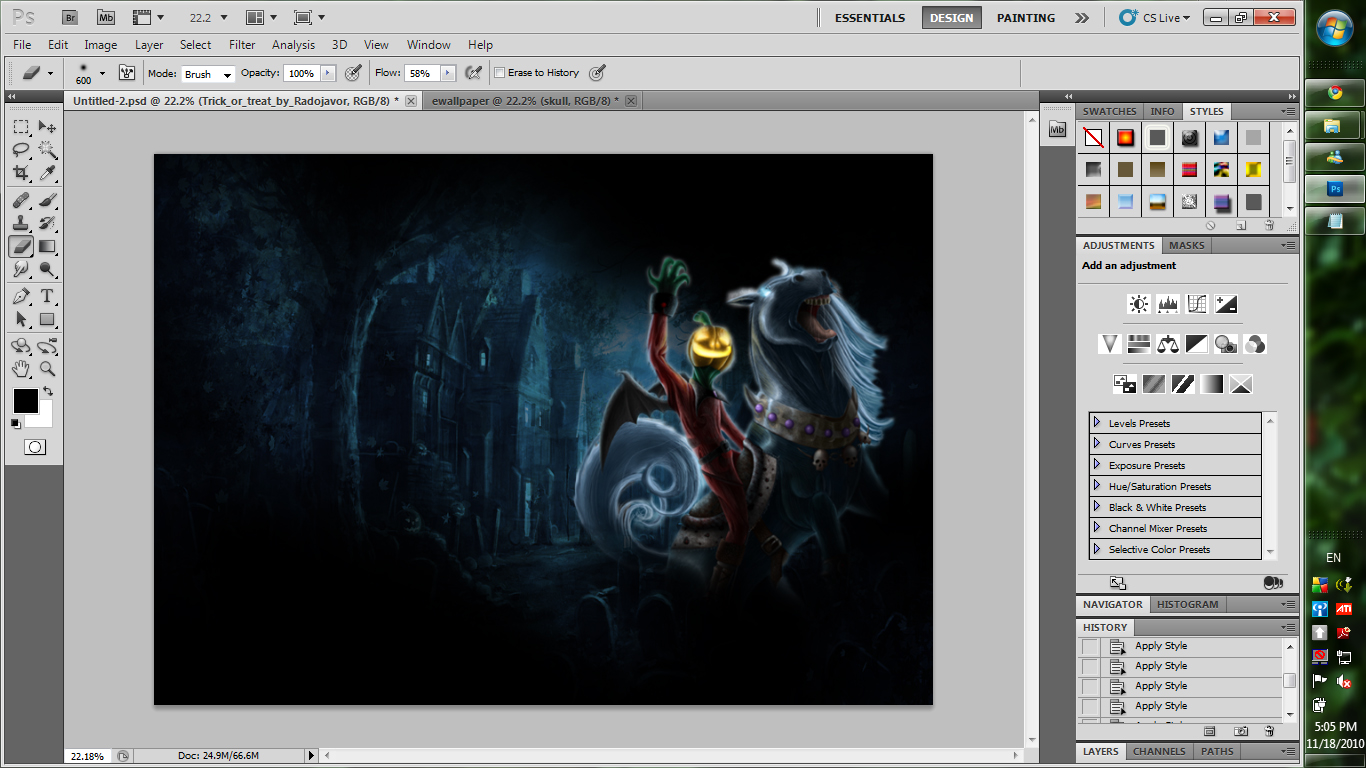
Task: Add a Levels adjustment
Action: (1167, 304)
